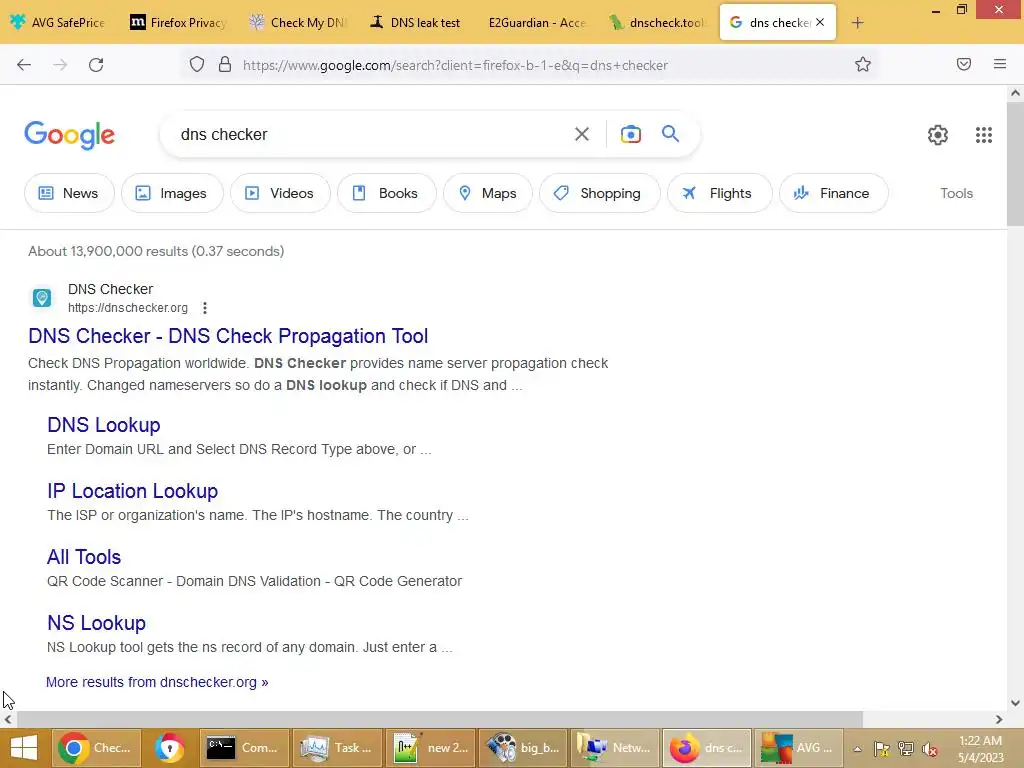This screenshot has width=1024, height=768.
Task: Open More results from dnschecker.org
Action: (157, 682)
